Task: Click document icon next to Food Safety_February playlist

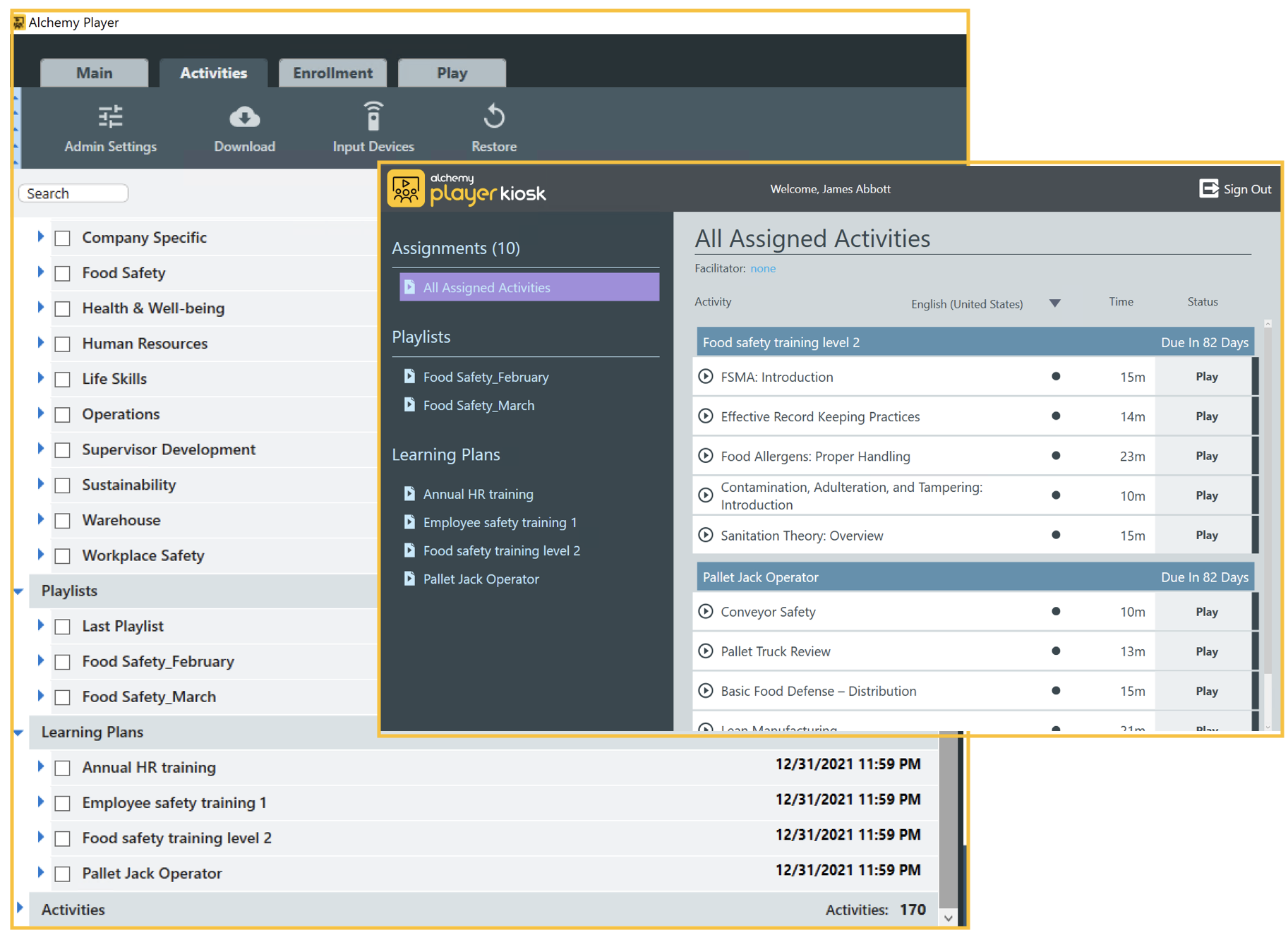Action: click(409, 376)
